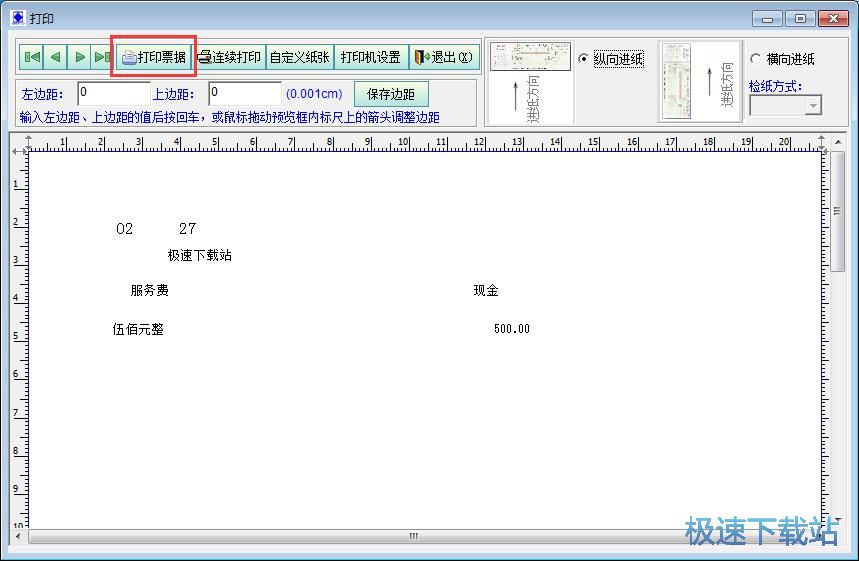Focus the 上边距 top margin field

[245, 93]
